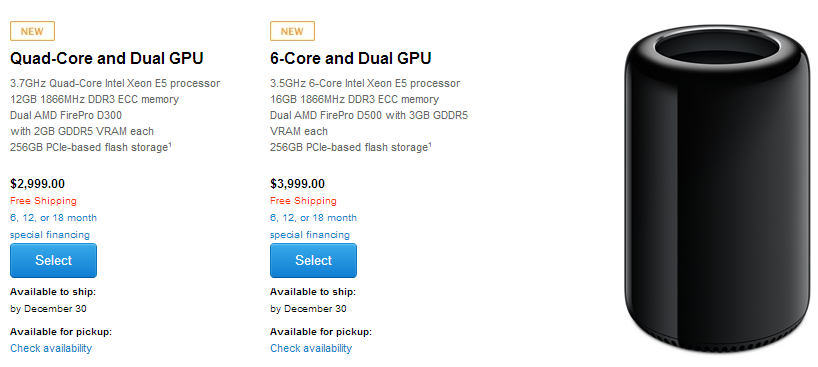Click the Mac Pro product image
This screenshot has width=818, height=367.
click(x=718, y=188)
